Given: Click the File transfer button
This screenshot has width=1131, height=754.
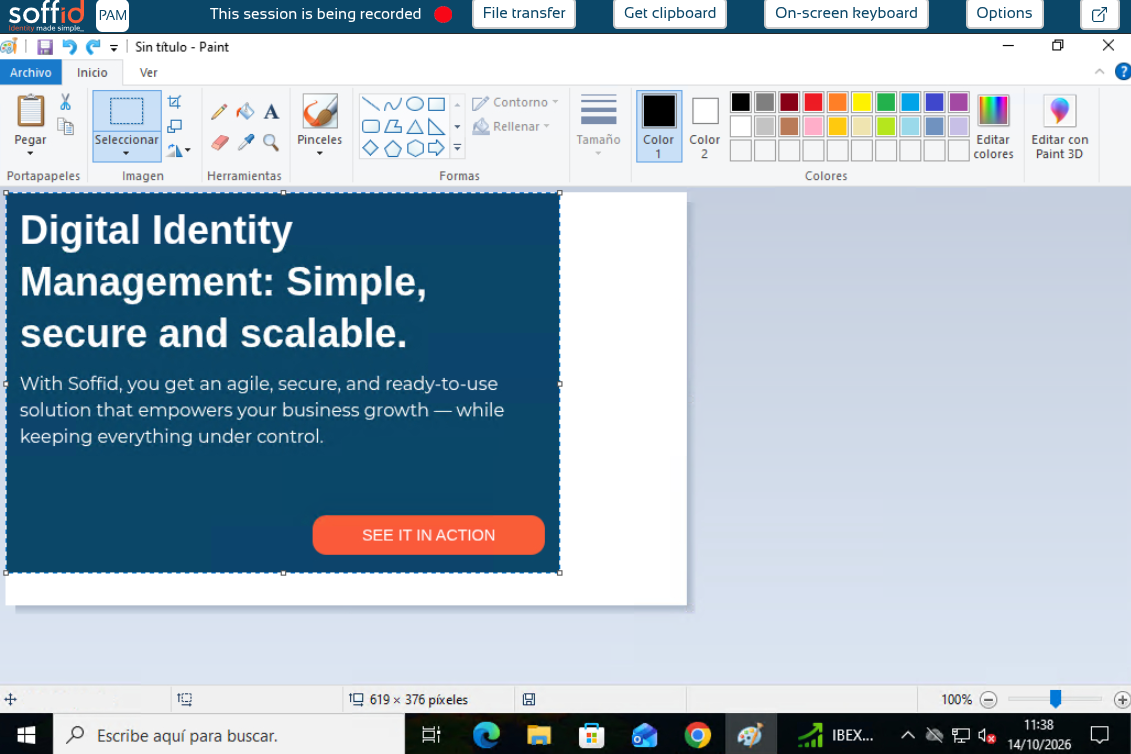Looking at the screenshot, I should 524,13.
